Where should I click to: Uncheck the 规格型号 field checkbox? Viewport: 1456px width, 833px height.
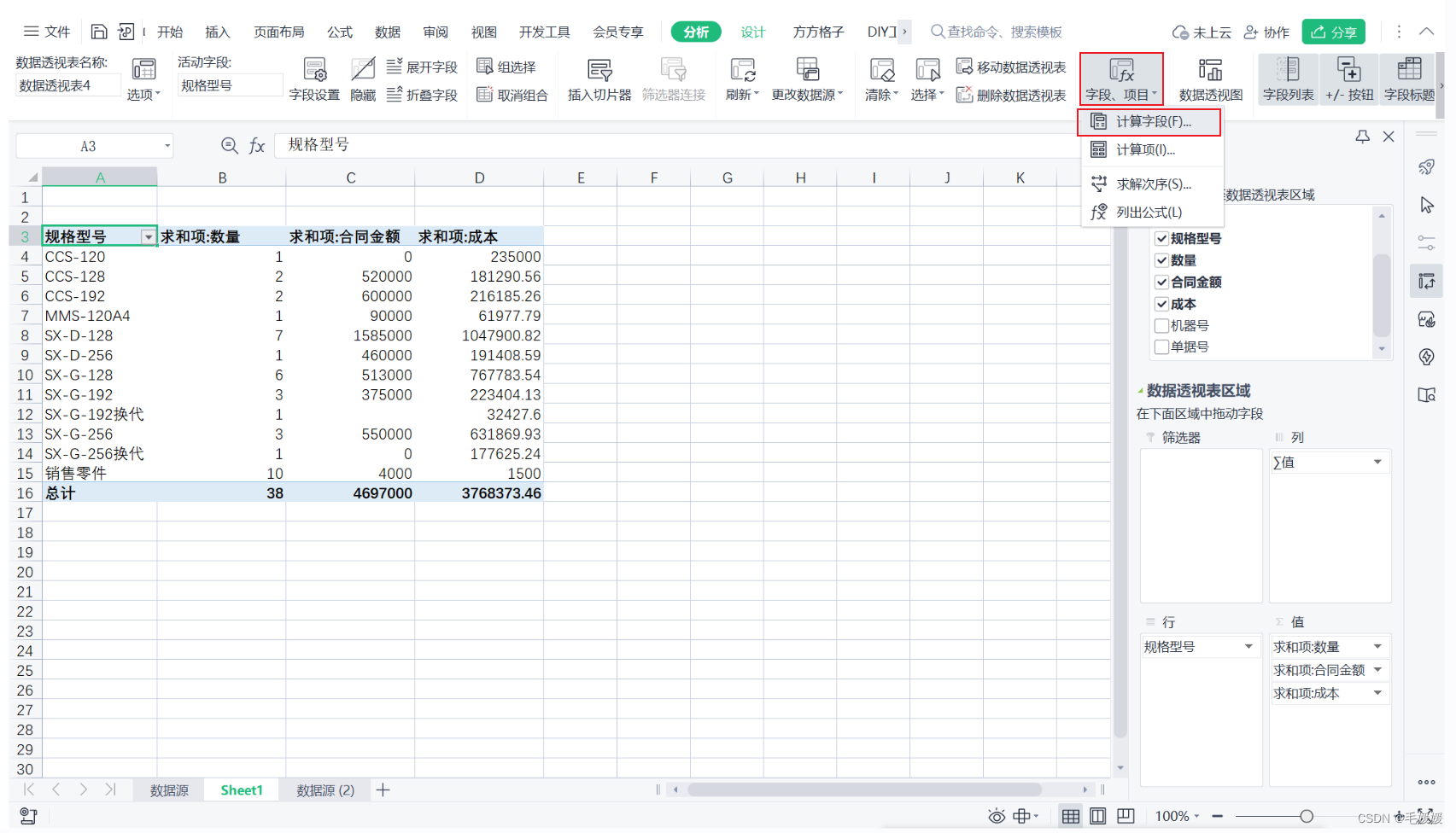click(x=1161, y=239)
